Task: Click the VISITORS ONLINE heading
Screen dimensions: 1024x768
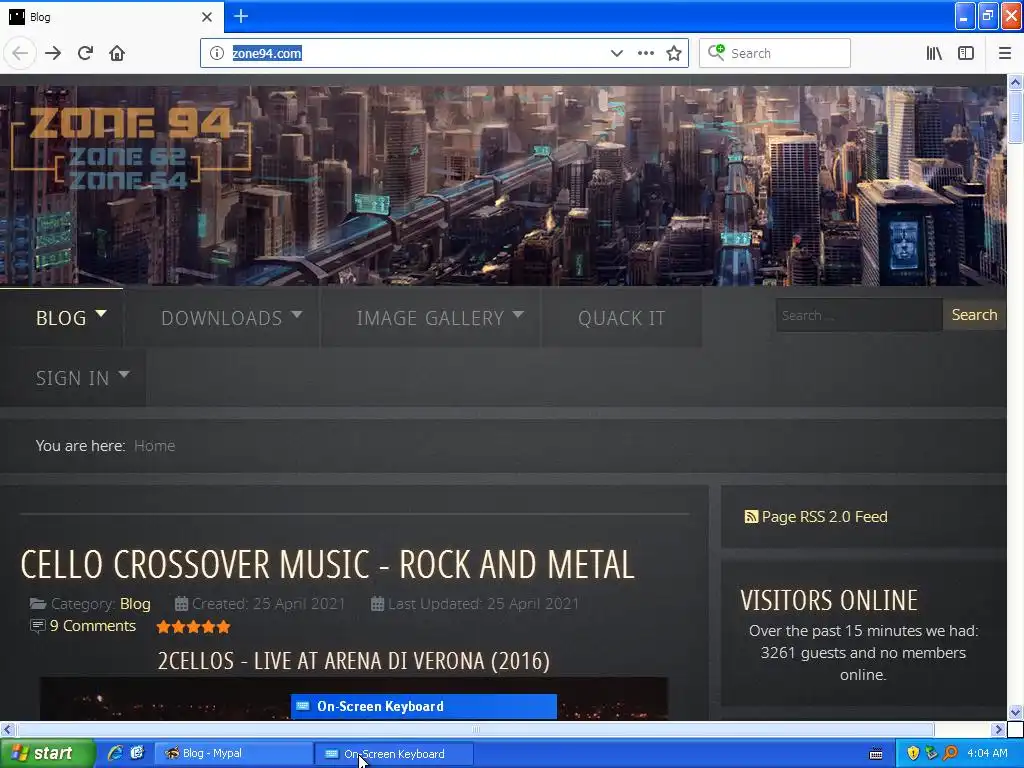Action: point(829,600)
